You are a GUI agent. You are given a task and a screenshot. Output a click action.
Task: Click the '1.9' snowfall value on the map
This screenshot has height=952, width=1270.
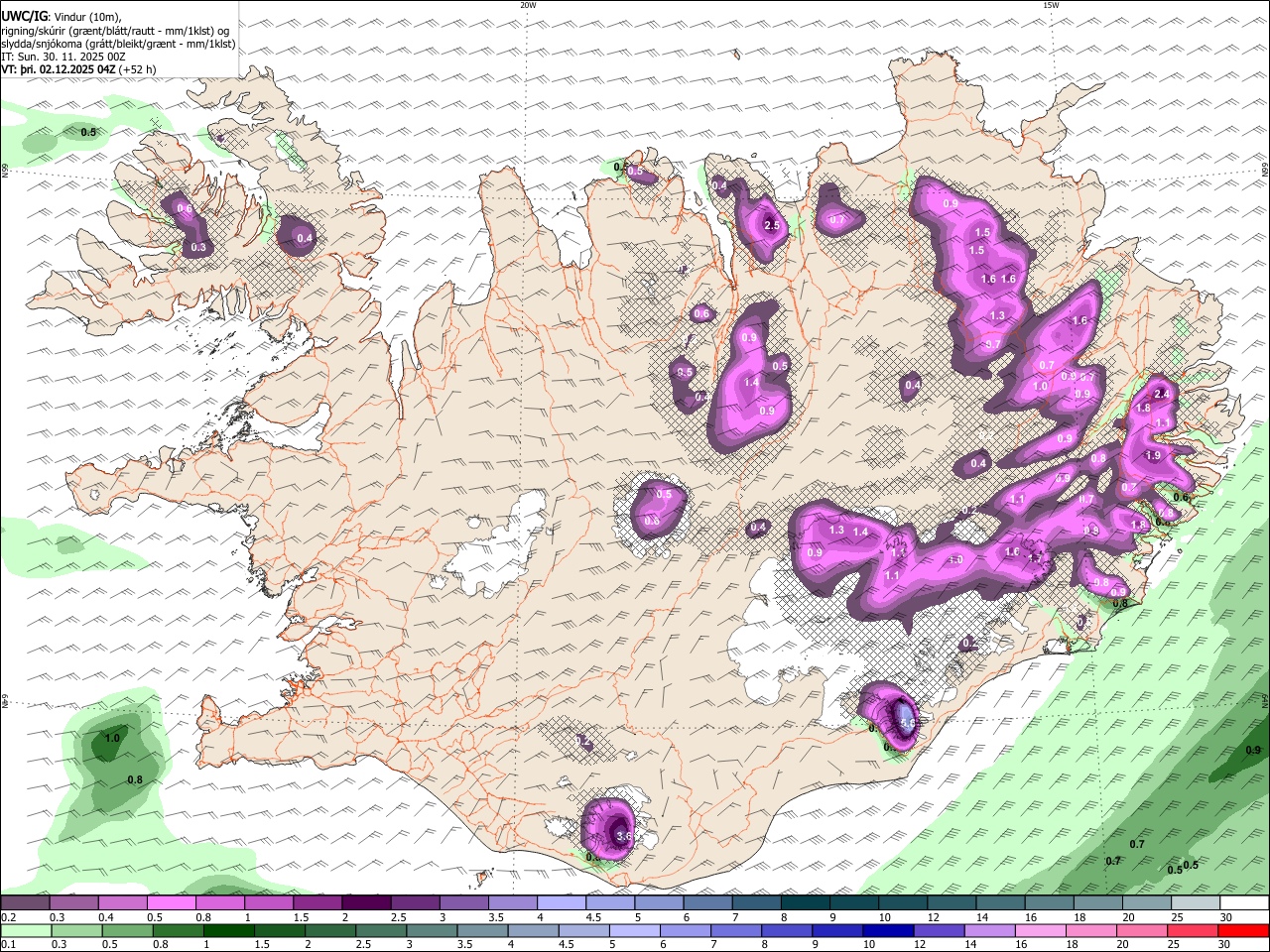pos(1153,455)
